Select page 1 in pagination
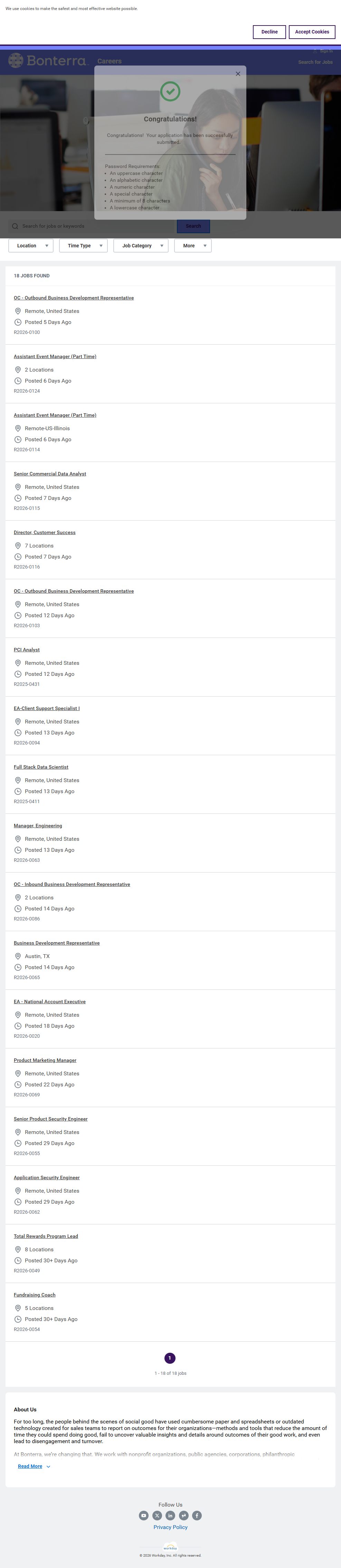341x1568 pixels. (170, 1358)
